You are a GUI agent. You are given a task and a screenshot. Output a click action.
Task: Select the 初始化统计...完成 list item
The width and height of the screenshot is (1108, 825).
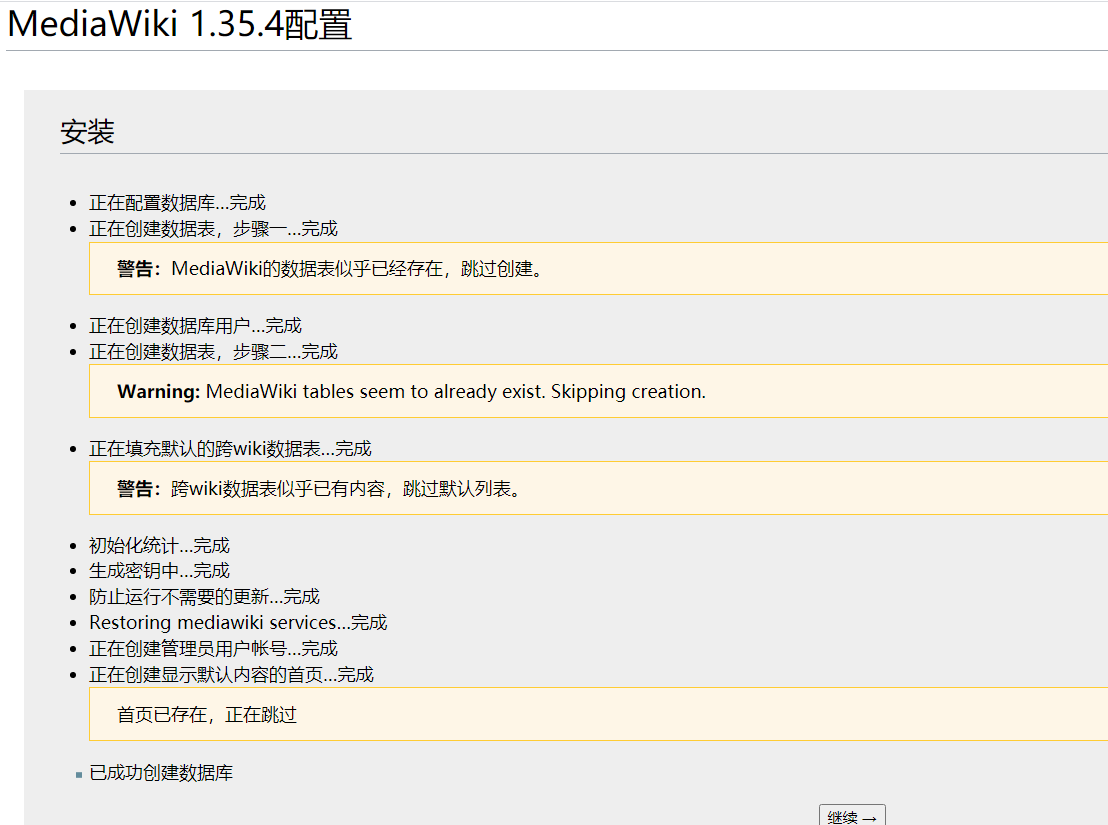(x=159, y=545)
